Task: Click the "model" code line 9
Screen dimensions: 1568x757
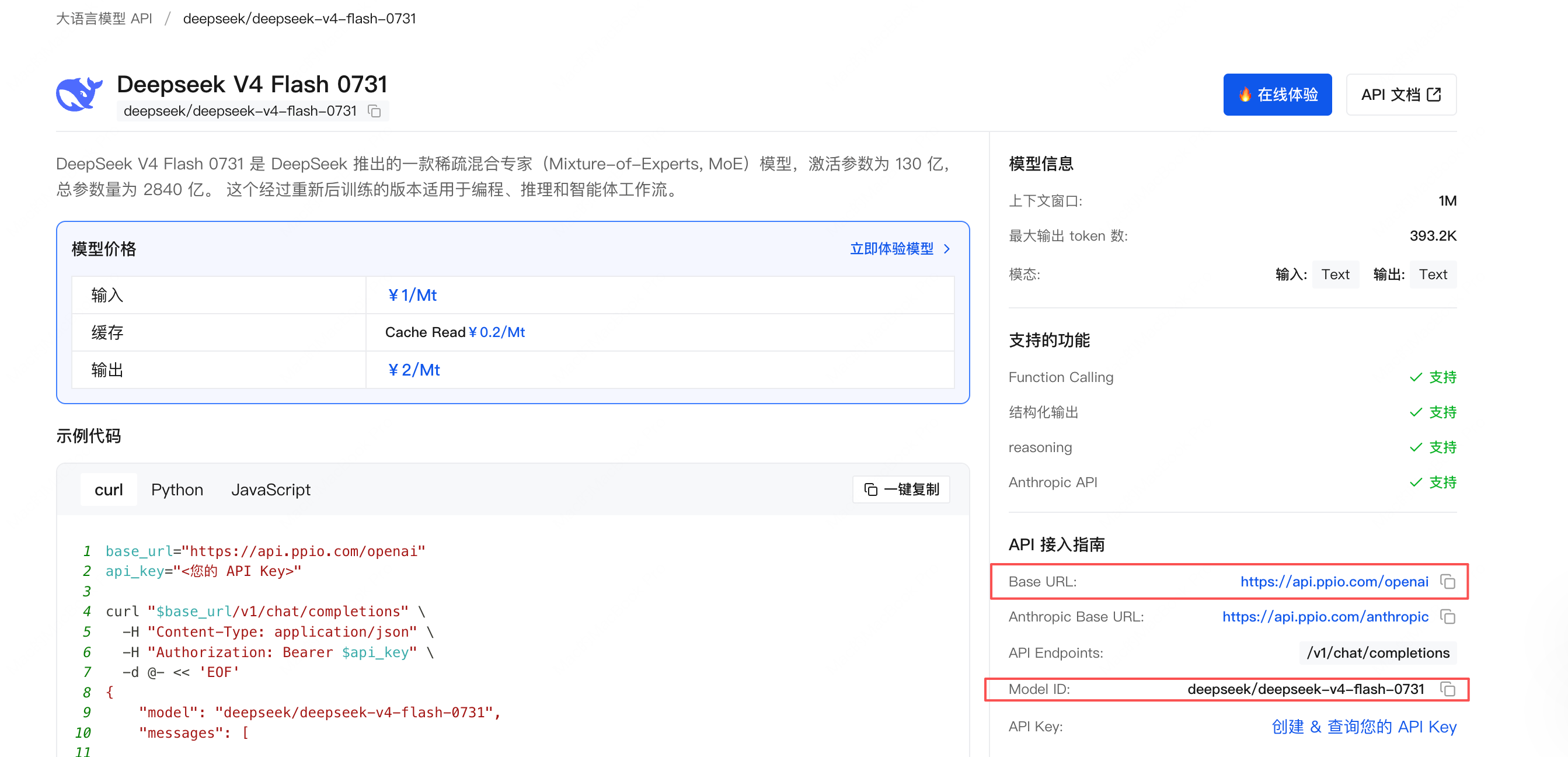Action: (319, 713)
